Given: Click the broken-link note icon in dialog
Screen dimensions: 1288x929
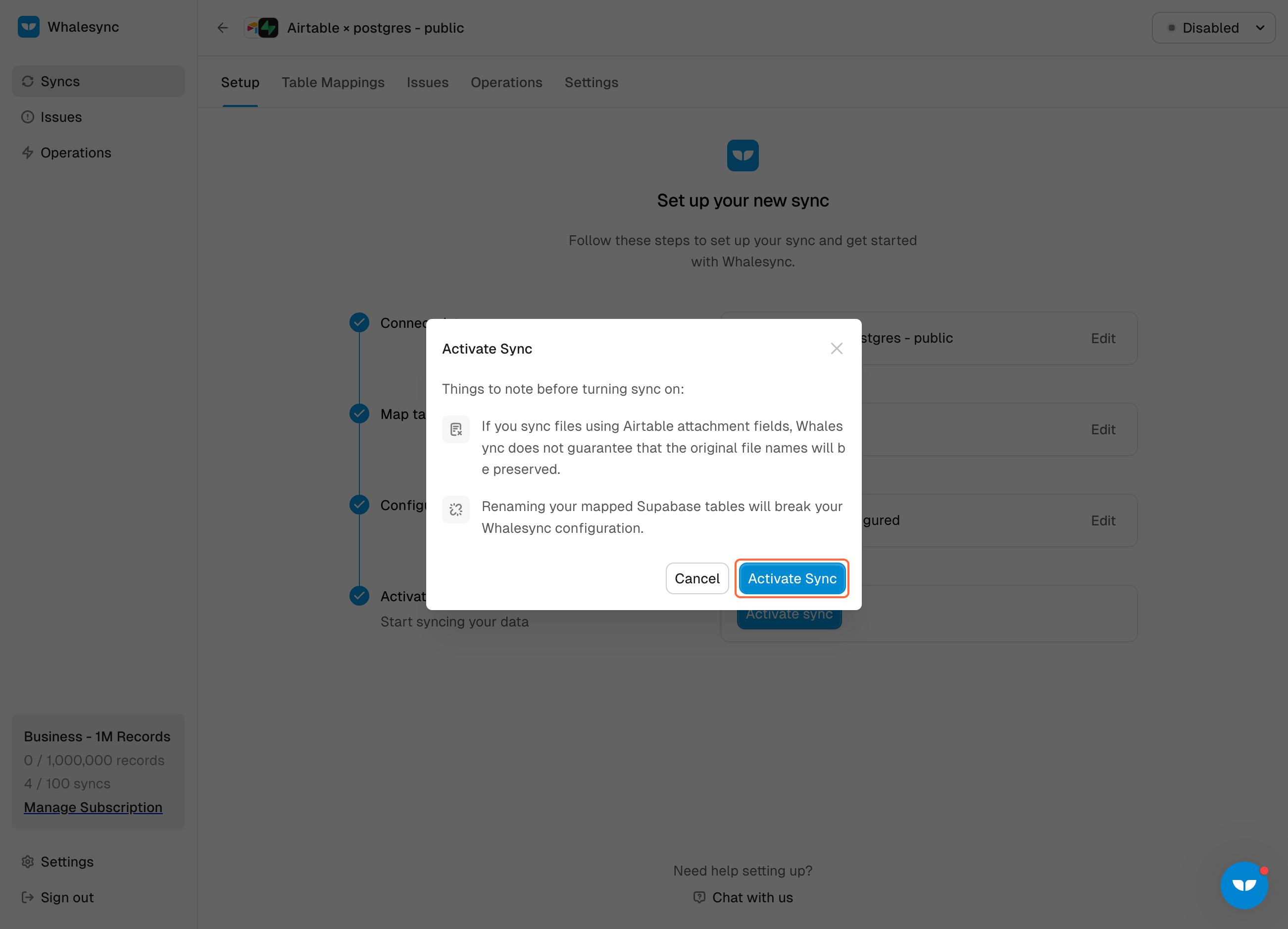Looking at the screenshot, I should 456,510.
